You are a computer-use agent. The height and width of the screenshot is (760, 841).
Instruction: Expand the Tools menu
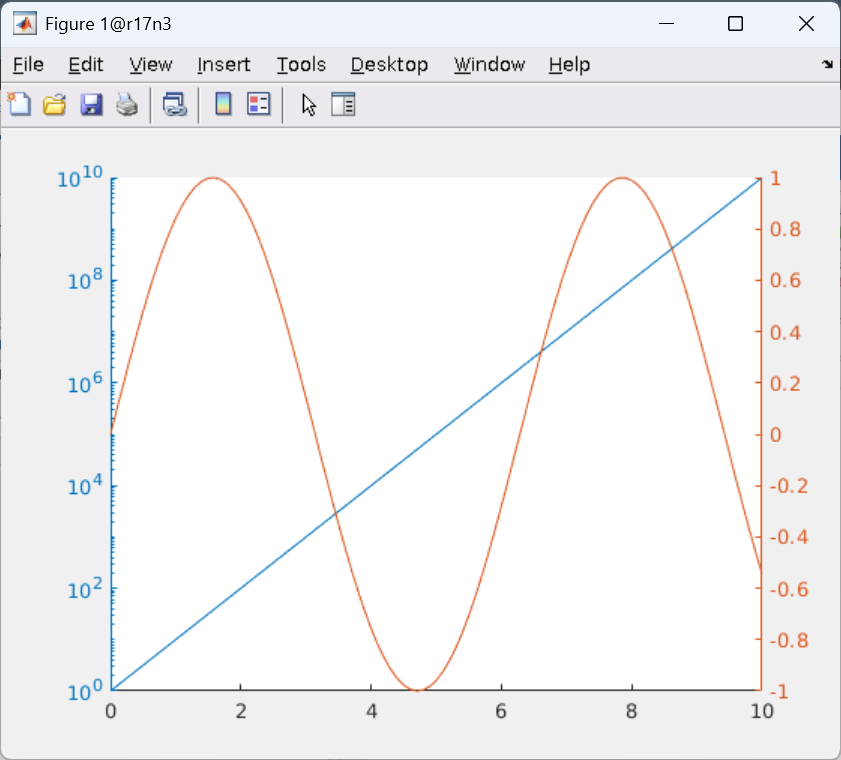[301, 64]
